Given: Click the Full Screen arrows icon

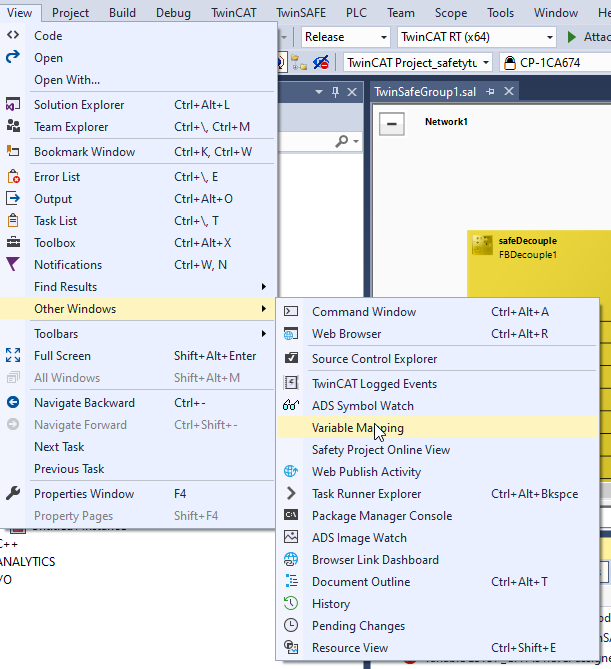Looking at the screenshot, I should (x=13, y=355).
